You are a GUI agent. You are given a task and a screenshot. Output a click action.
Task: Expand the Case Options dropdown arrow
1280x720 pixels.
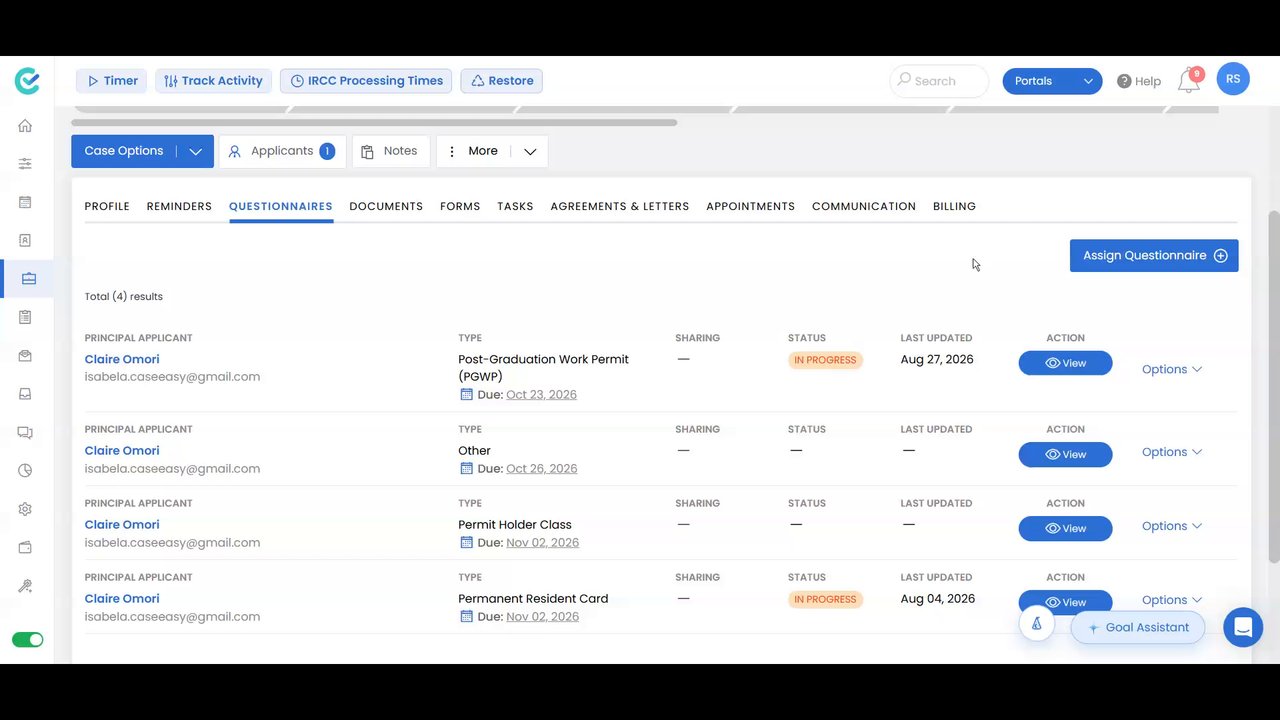tap(195, 151)
